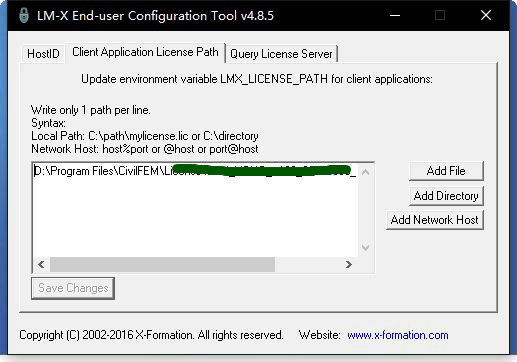
Task: Click the Local Path syntax example line
Action: [145, 136]
